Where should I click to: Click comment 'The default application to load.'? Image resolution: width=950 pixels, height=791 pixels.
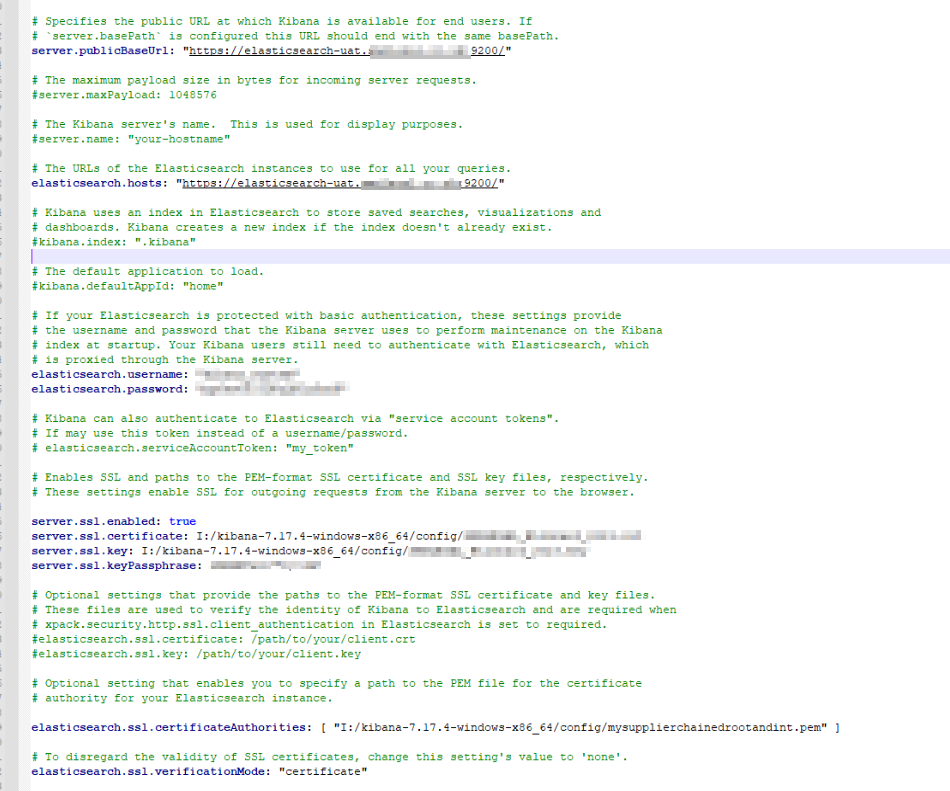point(148,271)
